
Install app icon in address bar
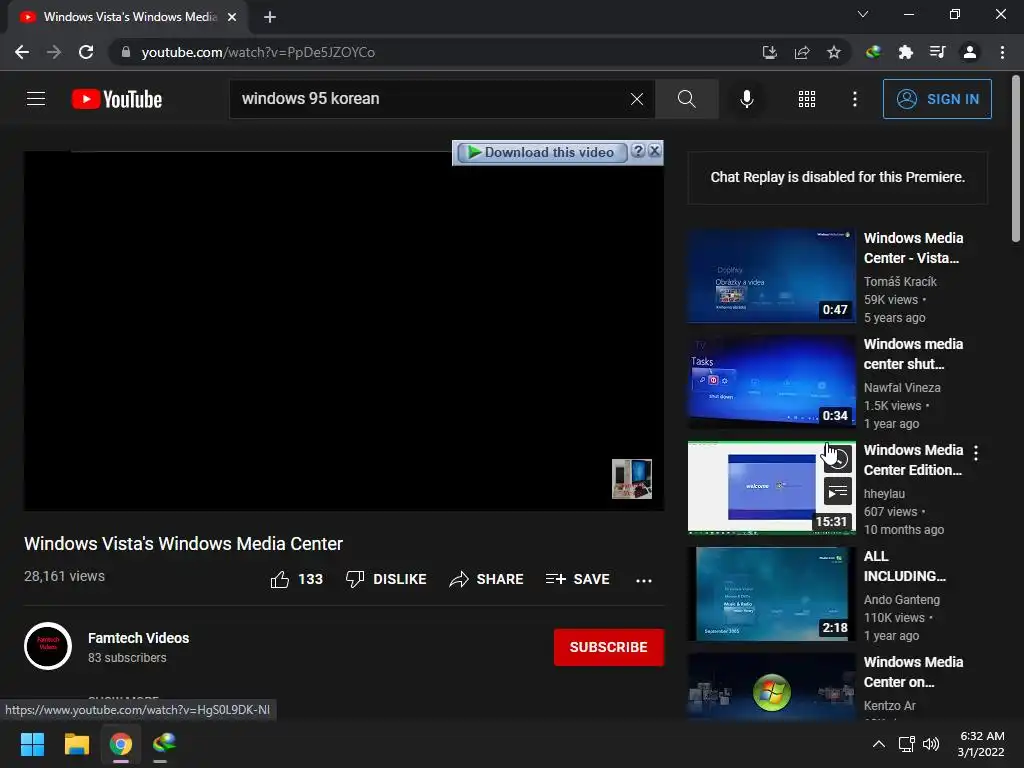tap(770, 52)
